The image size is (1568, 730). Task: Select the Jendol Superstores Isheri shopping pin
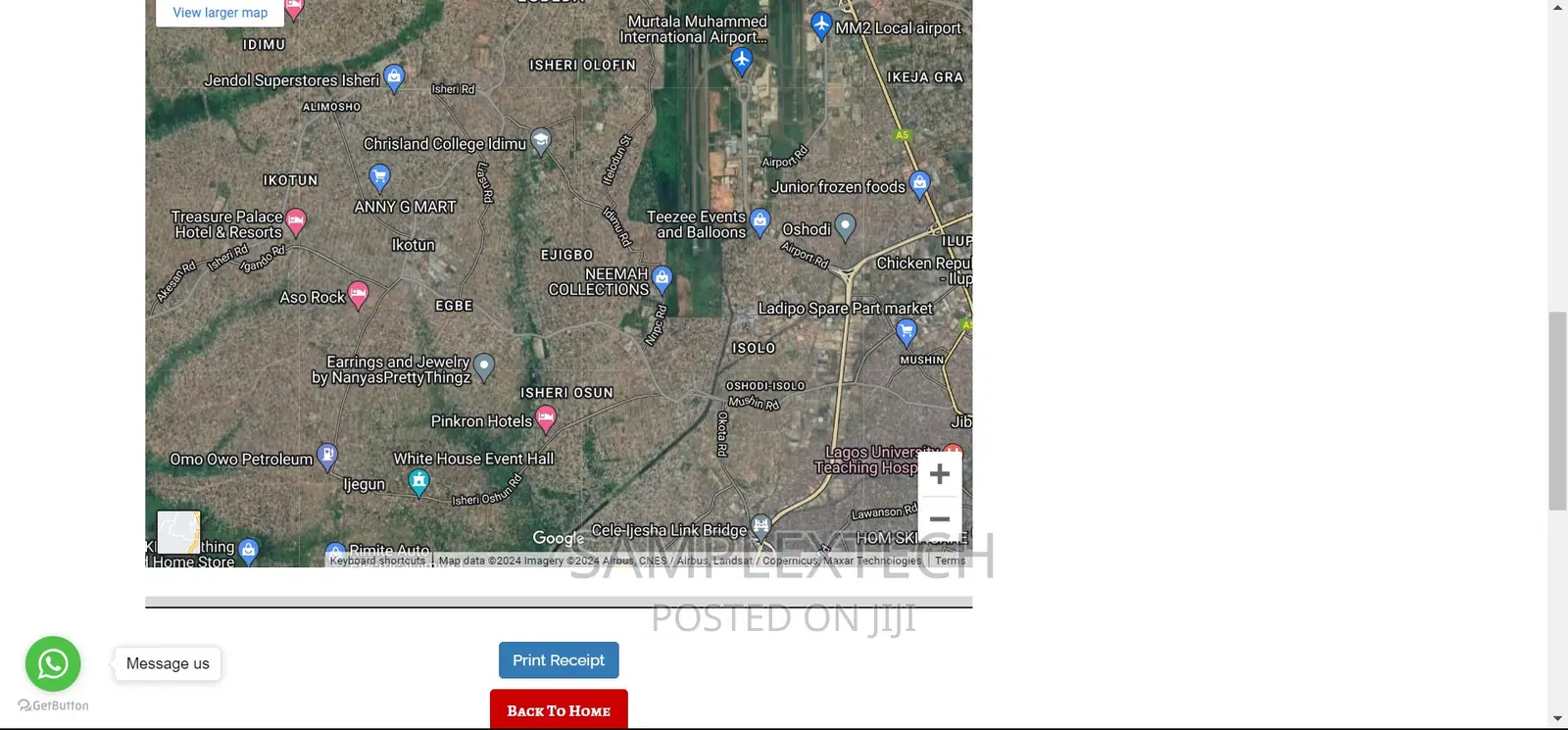point(394,77)
